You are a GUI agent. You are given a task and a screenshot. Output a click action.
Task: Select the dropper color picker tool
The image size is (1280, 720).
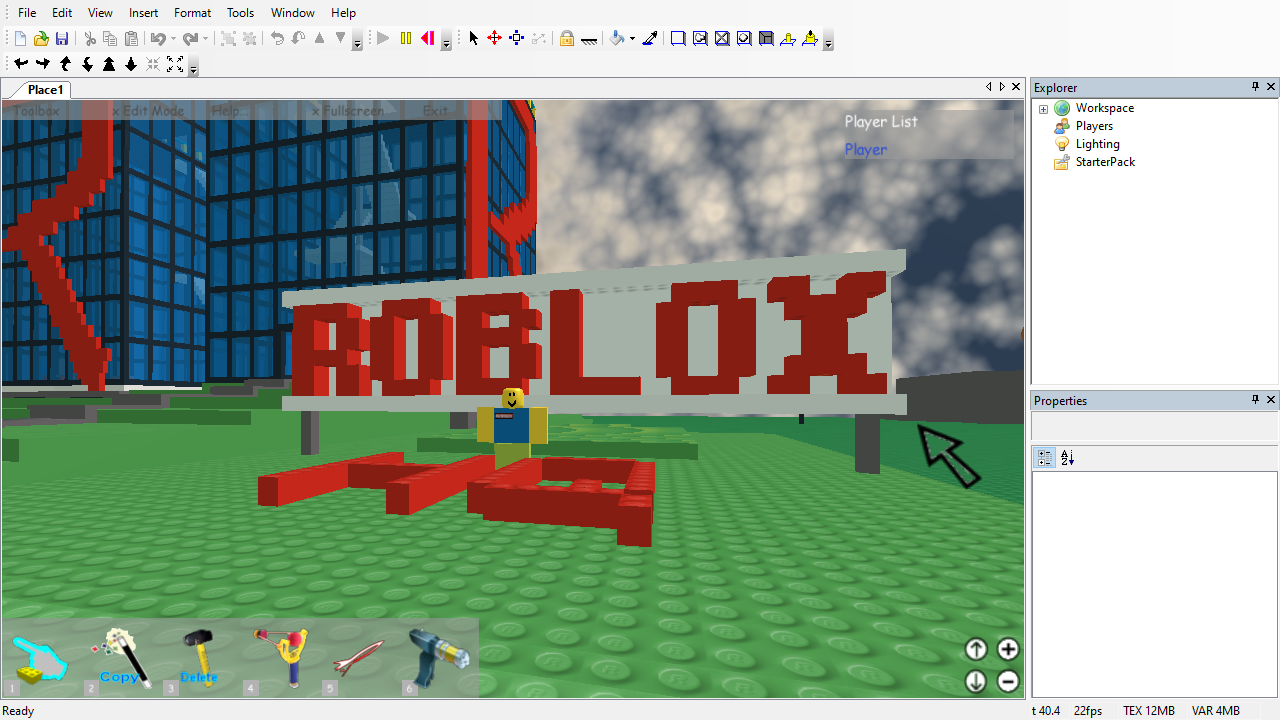[x=650, y=39]
